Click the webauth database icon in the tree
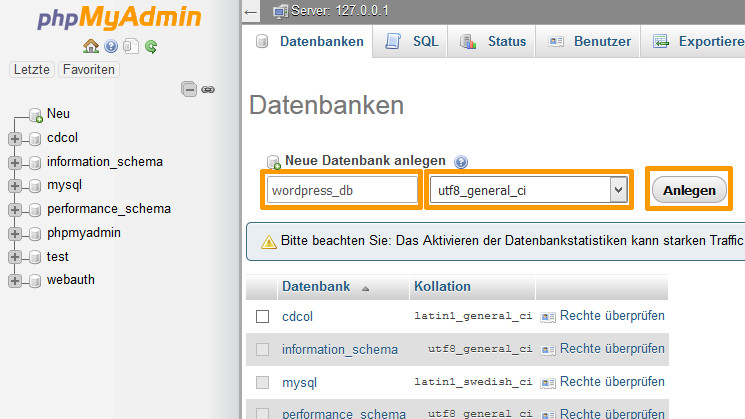745x419 pixels. point(35,281)
